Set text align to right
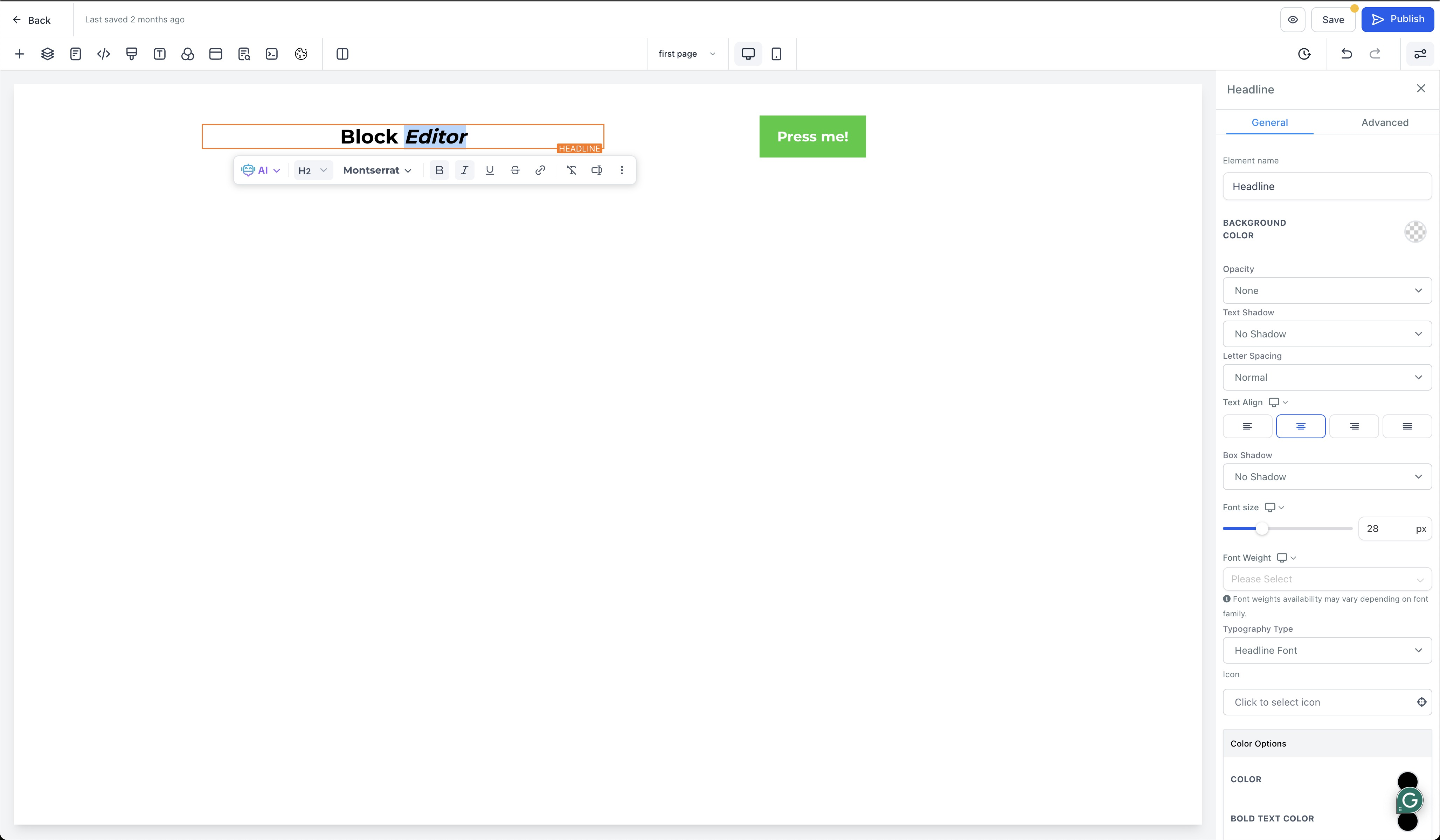 click(1354, 426)
